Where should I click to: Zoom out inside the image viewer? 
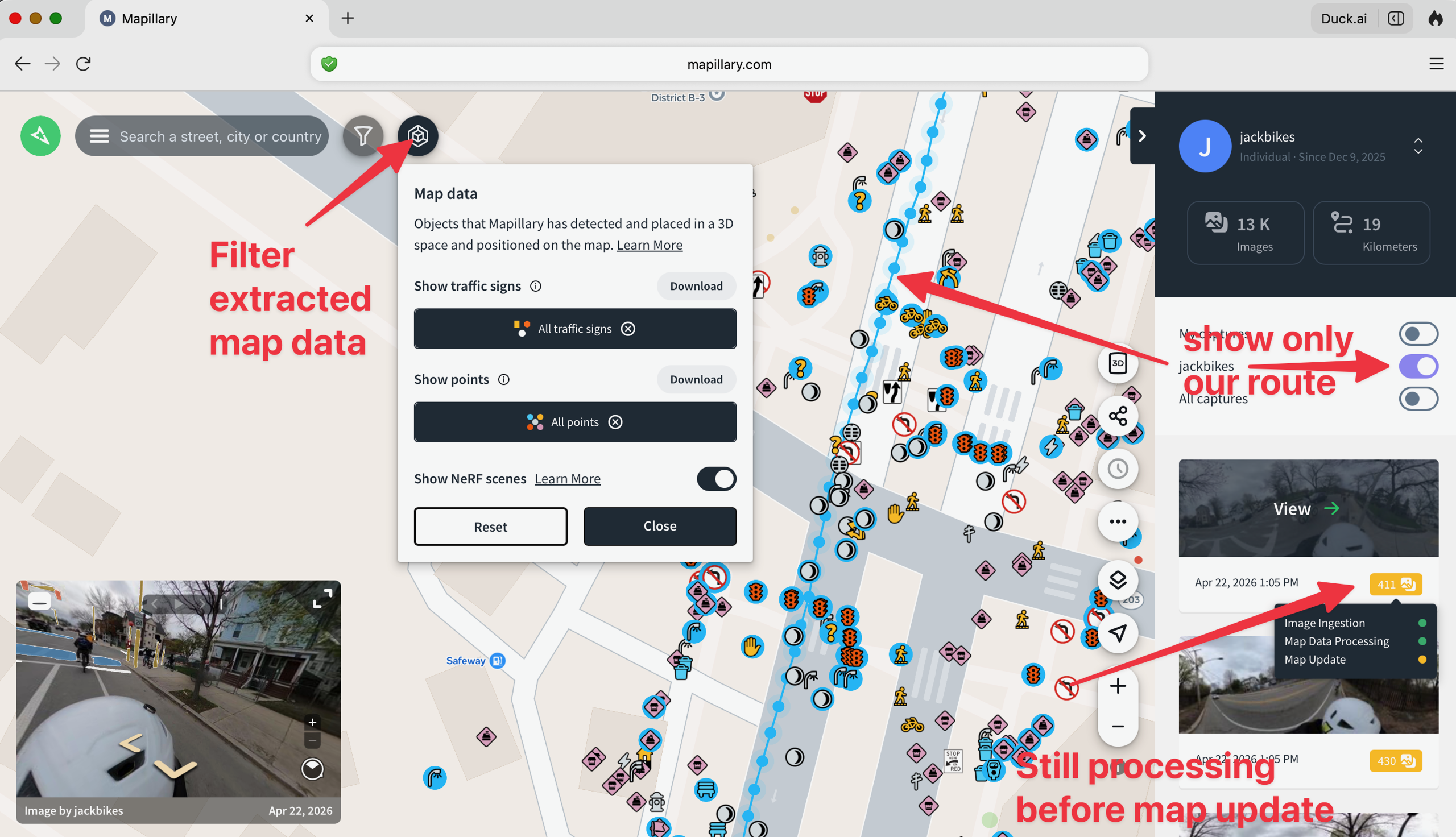(x=312, y=740)
